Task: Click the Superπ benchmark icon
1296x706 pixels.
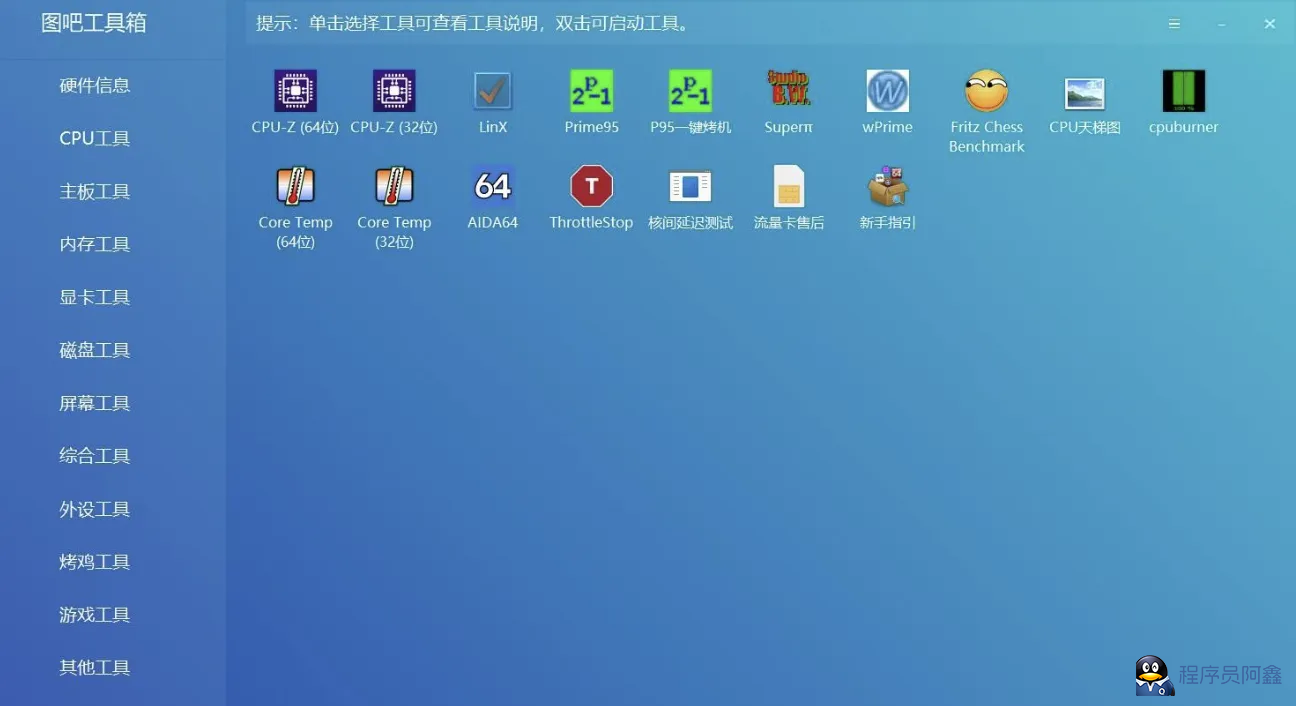Action: coord(789,91)
